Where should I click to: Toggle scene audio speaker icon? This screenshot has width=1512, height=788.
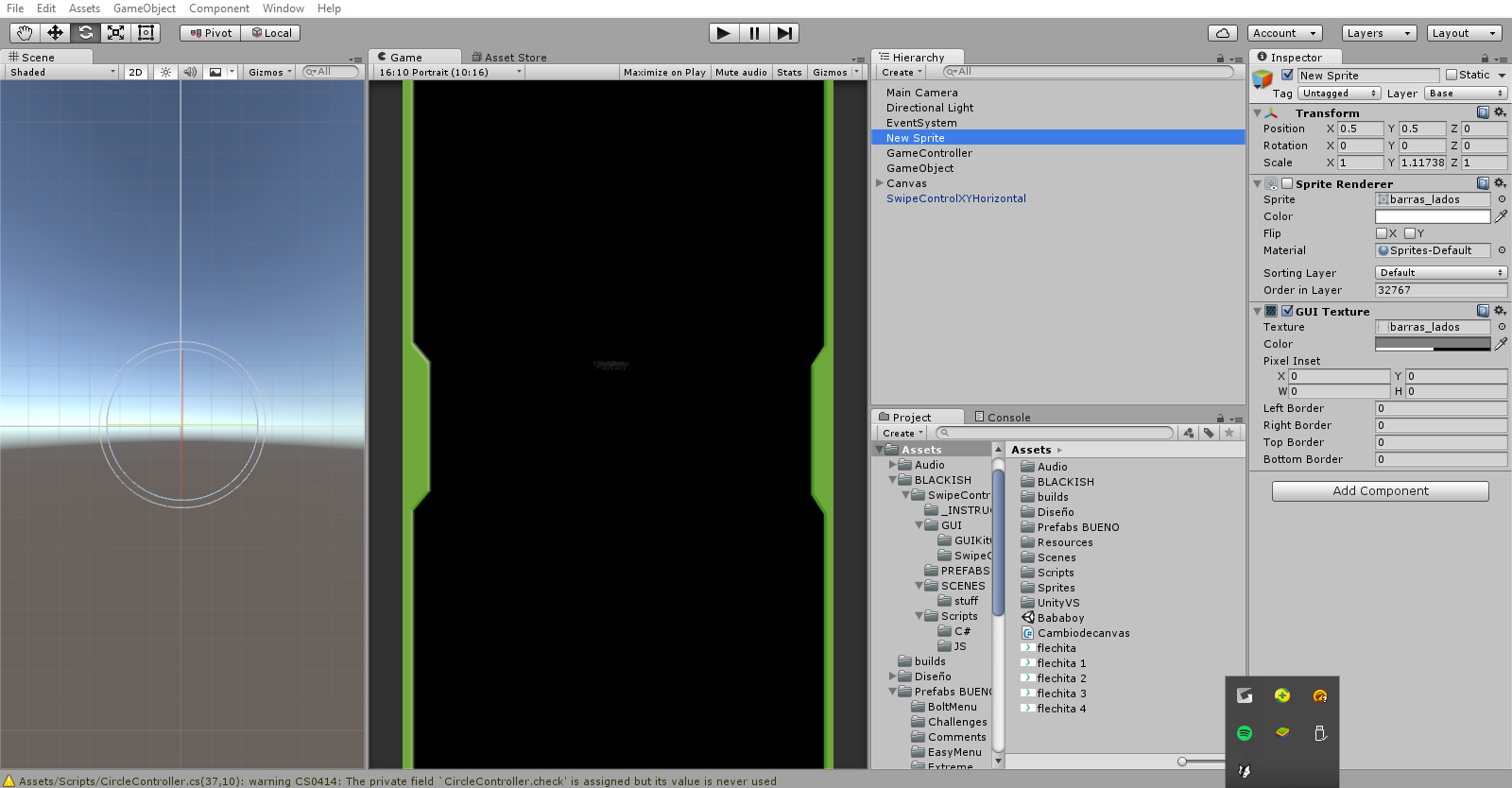190,72
